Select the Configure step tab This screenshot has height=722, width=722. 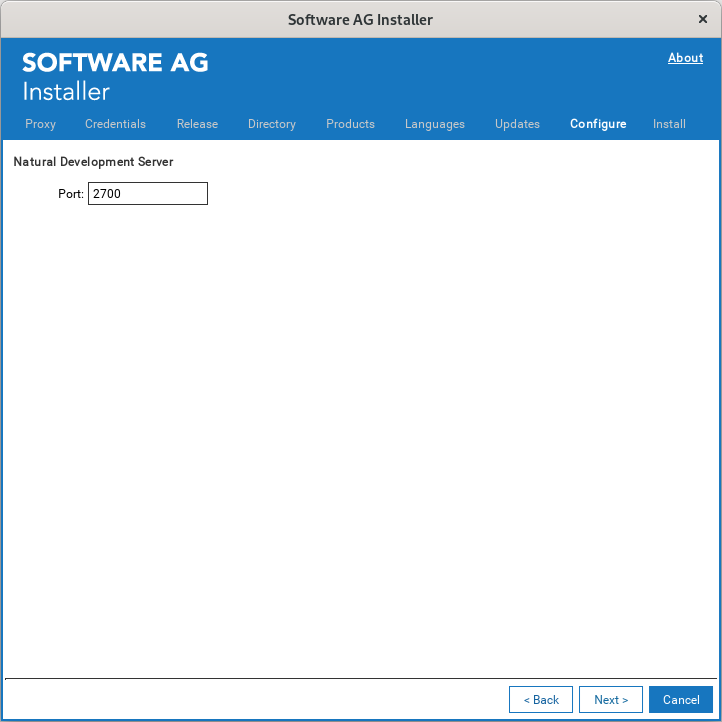pos(598,124)
